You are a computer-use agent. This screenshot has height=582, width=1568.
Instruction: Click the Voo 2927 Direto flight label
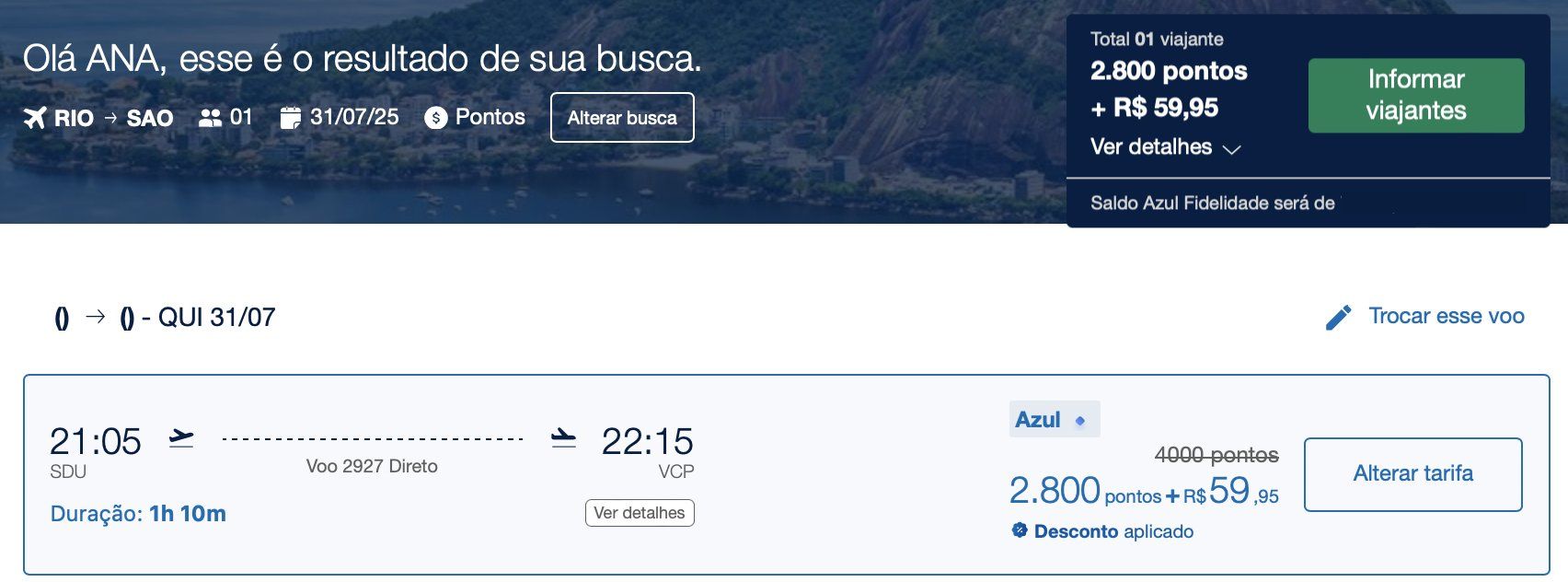point(372,466)
